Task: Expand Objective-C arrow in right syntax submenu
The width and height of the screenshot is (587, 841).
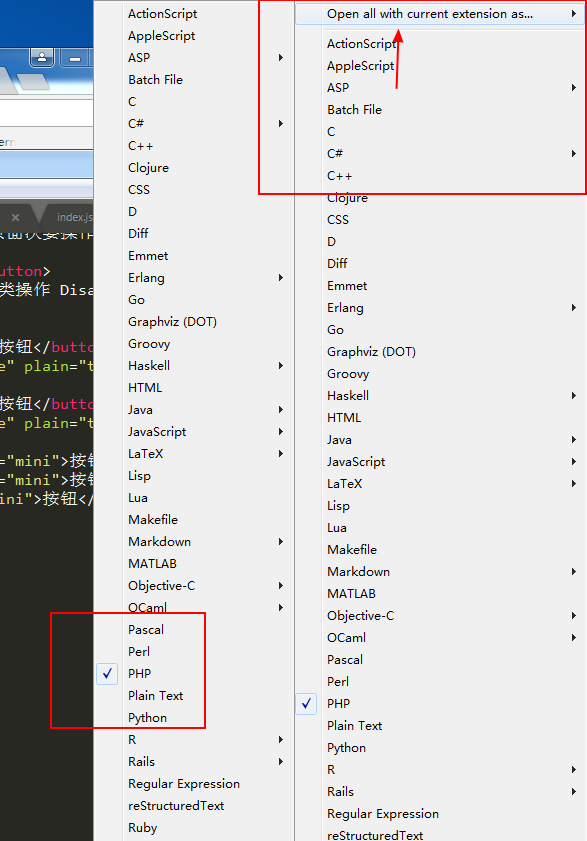Action: point(574,615)
